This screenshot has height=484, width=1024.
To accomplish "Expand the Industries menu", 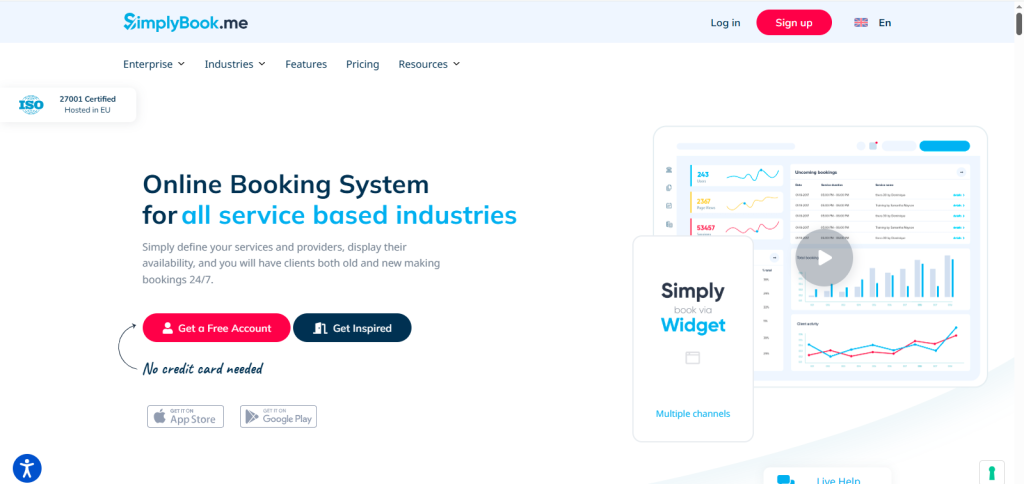I will click(234, 64).
